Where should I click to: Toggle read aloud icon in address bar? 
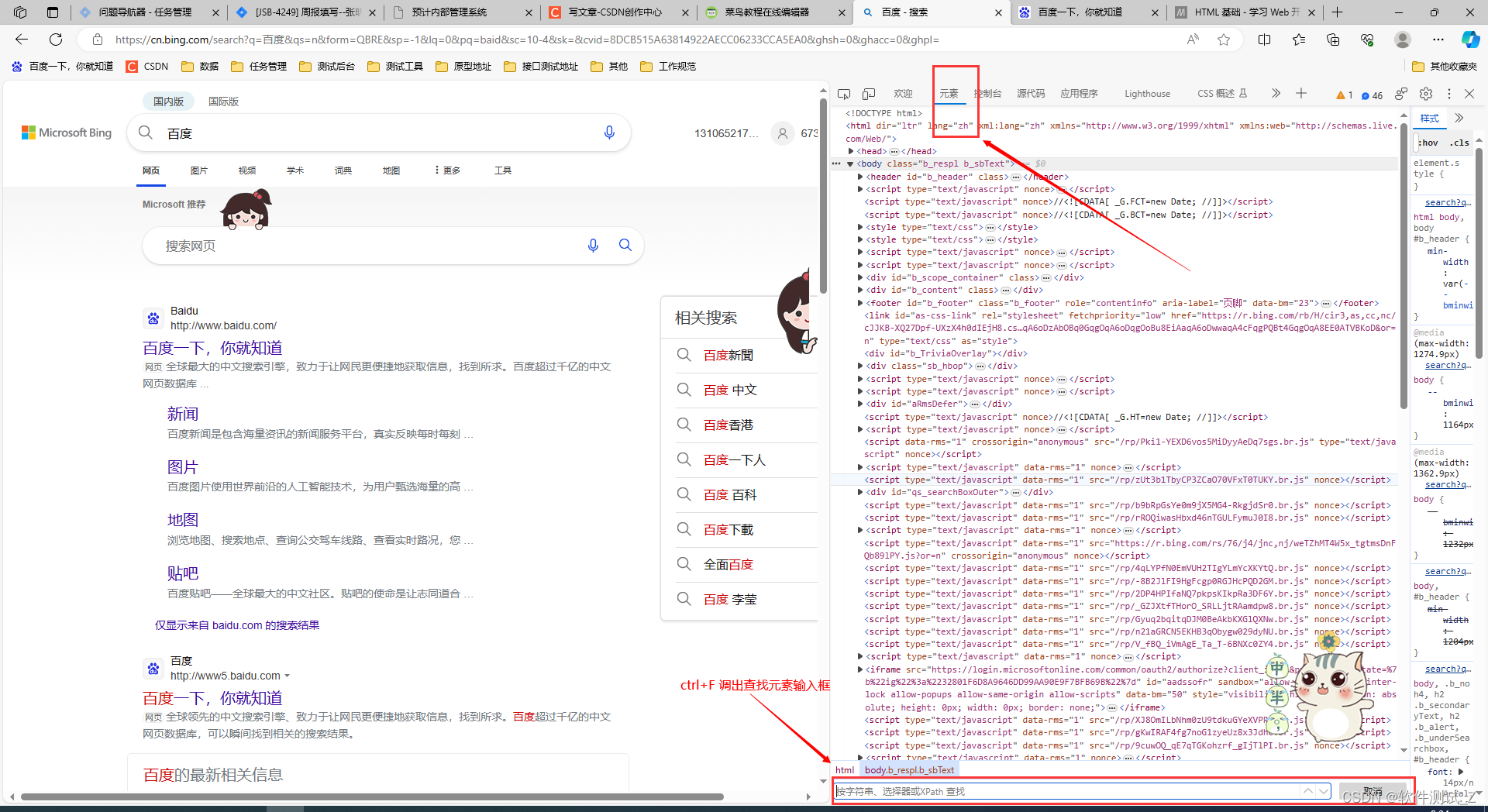(x=1193, y=40)
